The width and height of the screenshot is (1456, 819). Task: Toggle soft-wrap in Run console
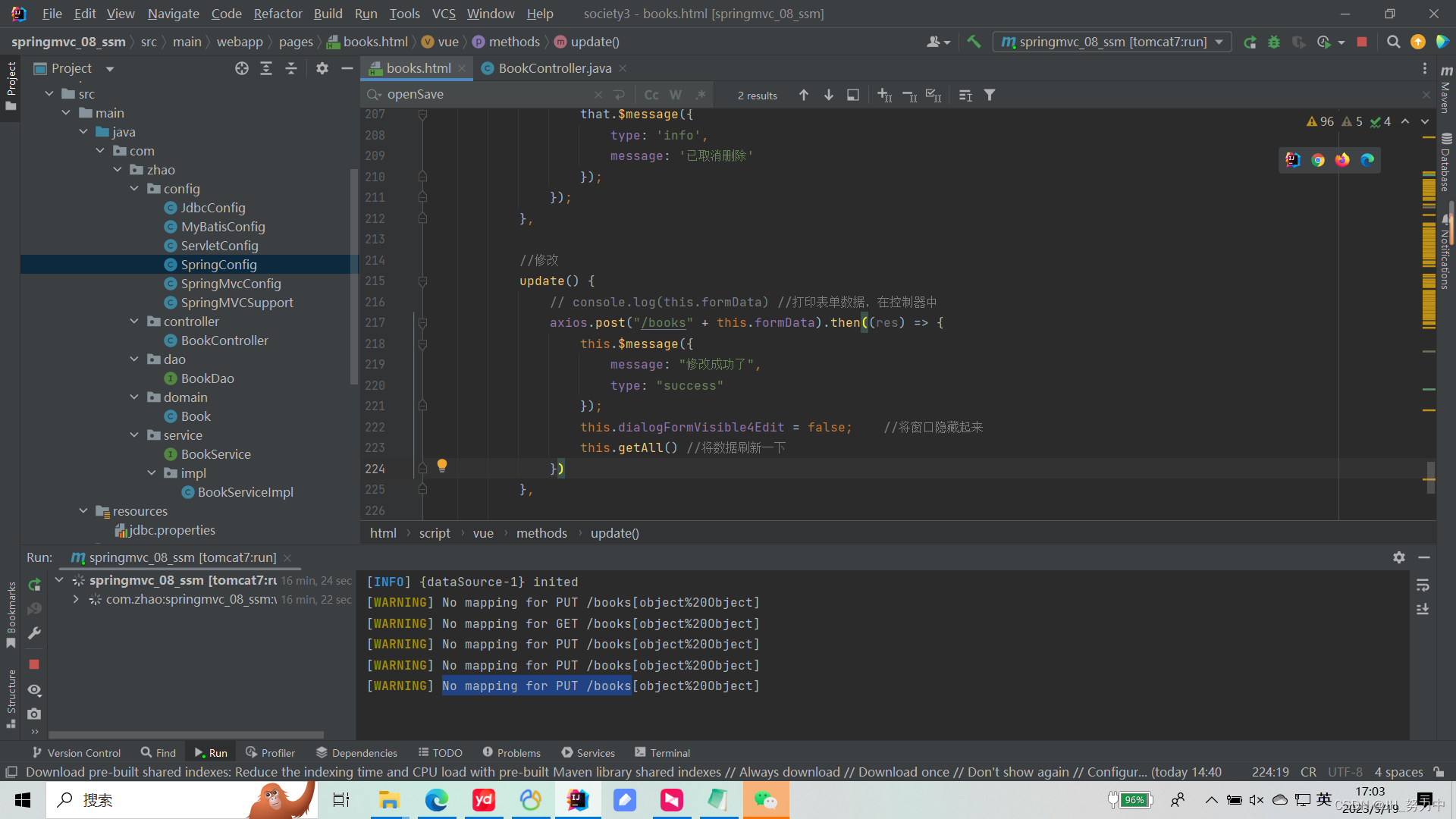click(1423, 585)
